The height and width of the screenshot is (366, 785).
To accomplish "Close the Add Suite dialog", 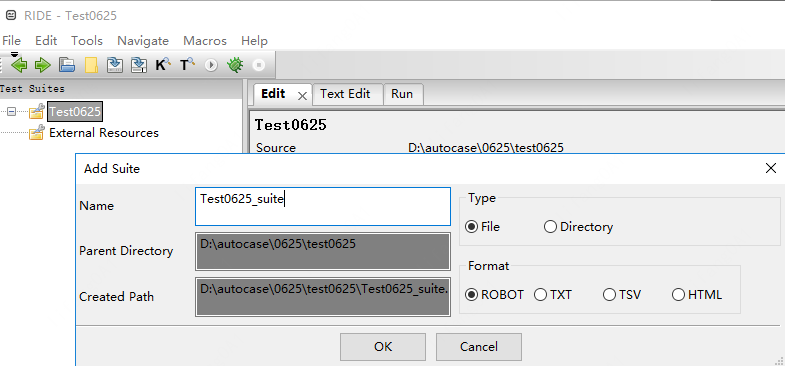I will [x=771, y=168].
